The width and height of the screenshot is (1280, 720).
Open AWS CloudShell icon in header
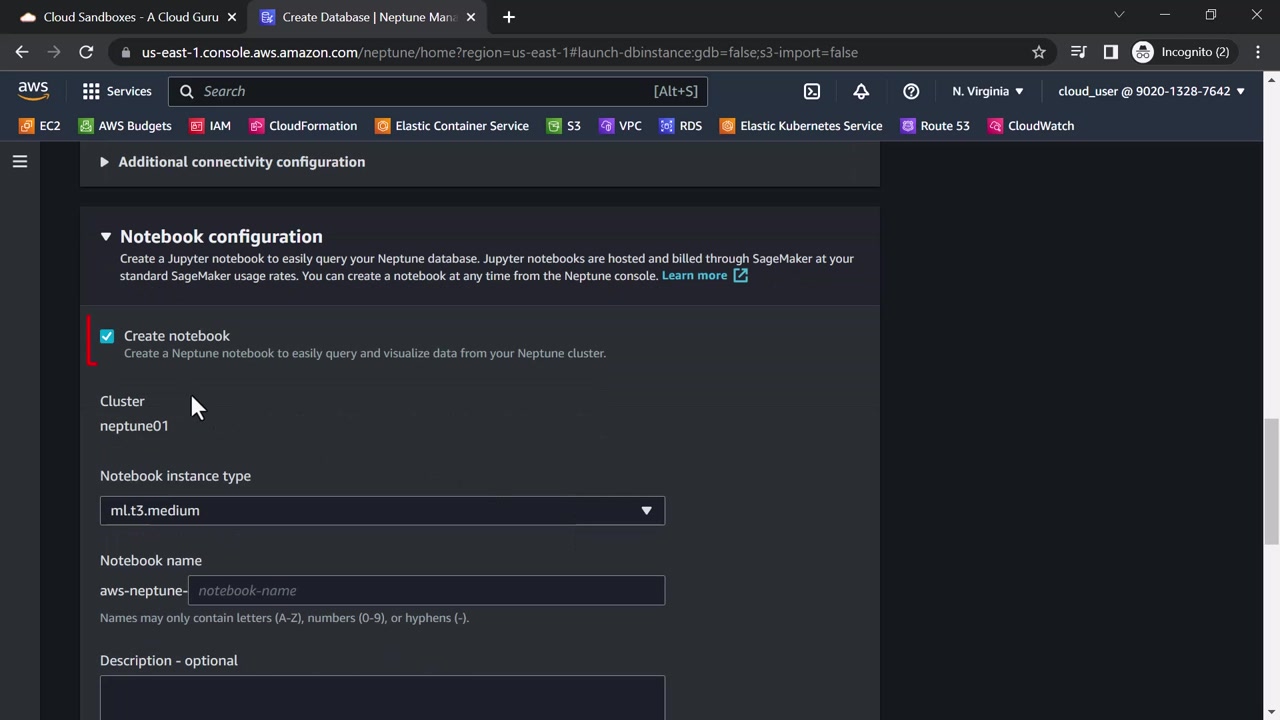tap(812, 91)
